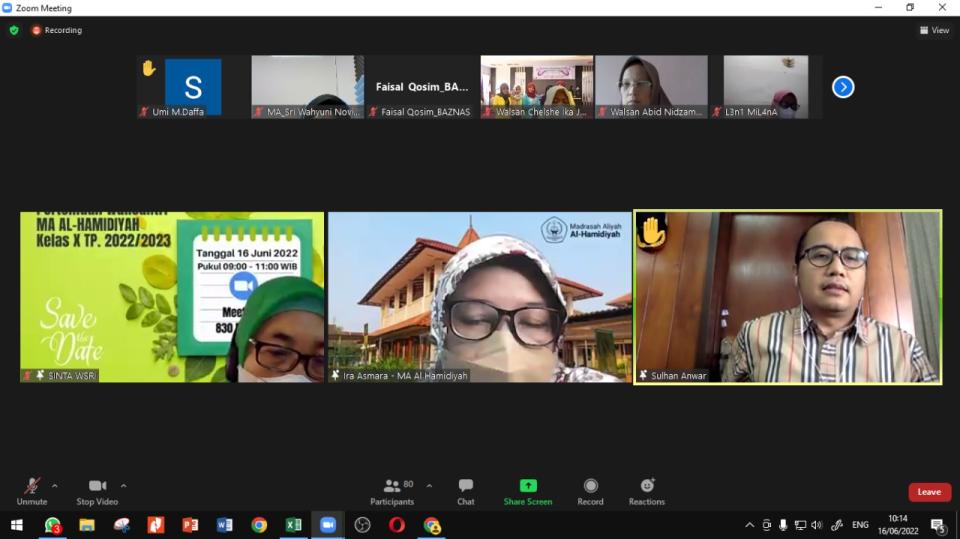The width and height of the screenshot is (960, 539).
Task: Open the Participants list
Action: click(x=392, y=490)
